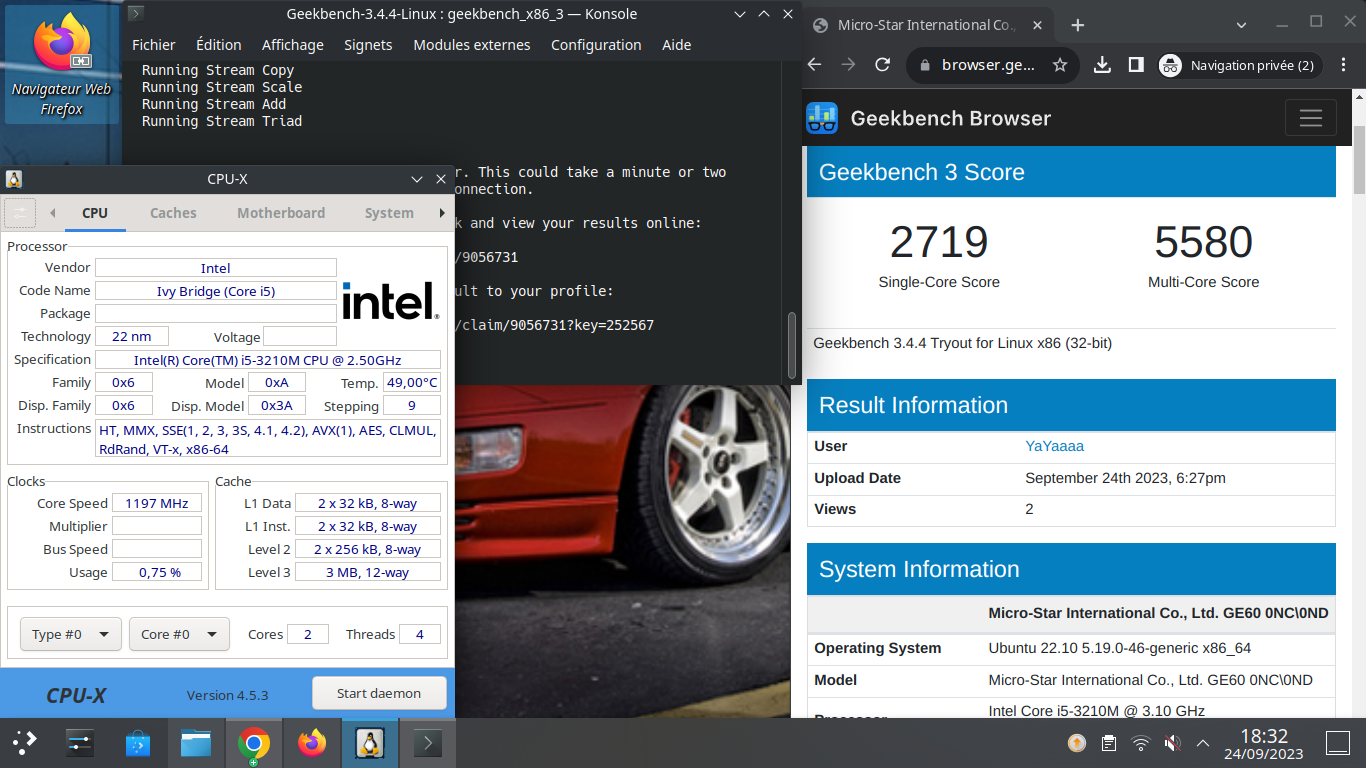Open the Fichier menu in Konsole

tap(154, 45)
